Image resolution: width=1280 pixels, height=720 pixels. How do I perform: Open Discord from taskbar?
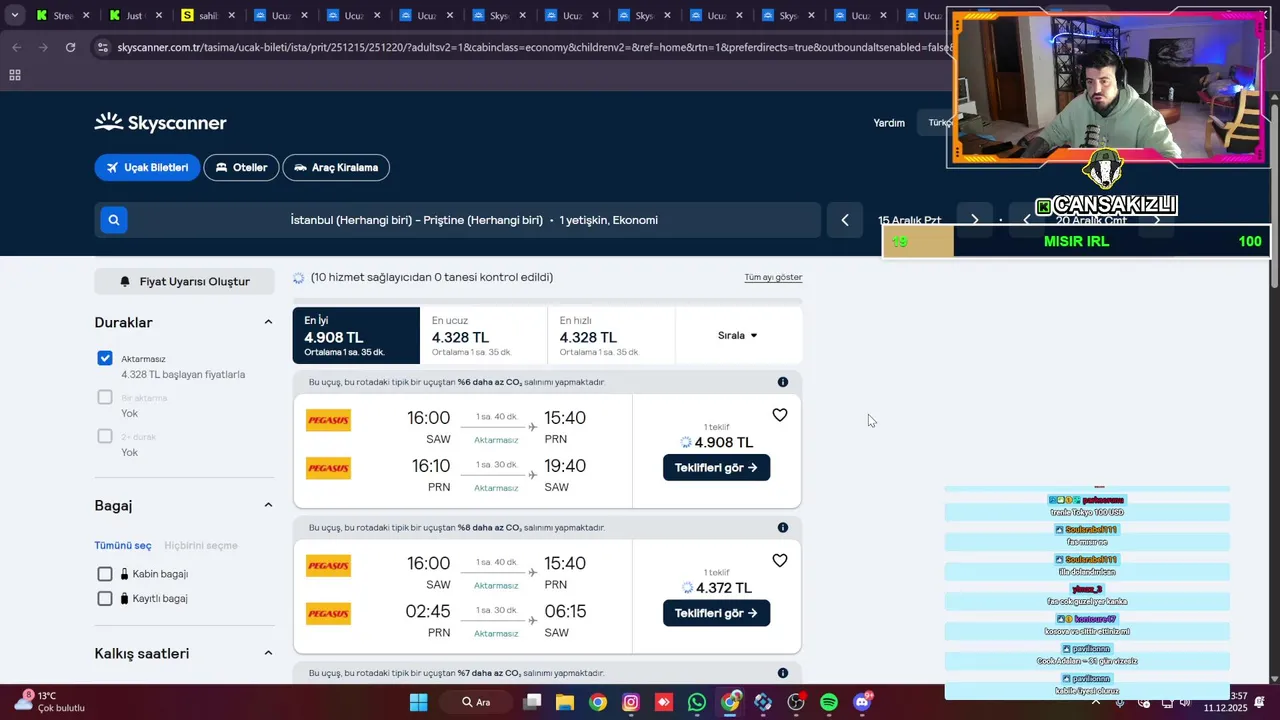click(x=862, y=702)
